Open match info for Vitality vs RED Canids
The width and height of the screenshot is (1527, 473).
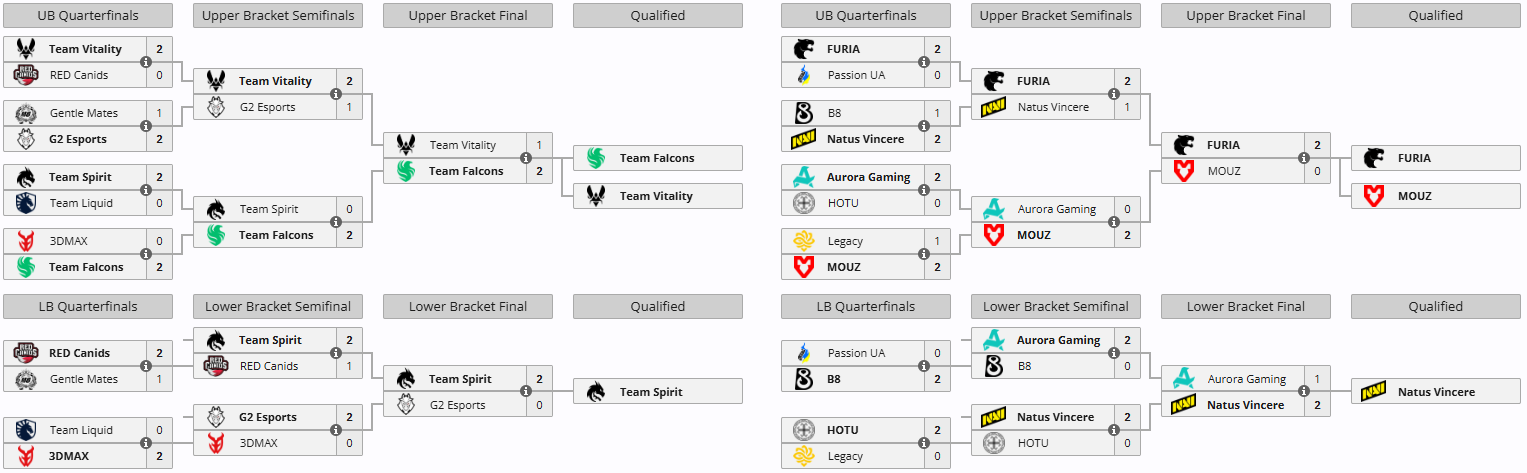point(146,62)
